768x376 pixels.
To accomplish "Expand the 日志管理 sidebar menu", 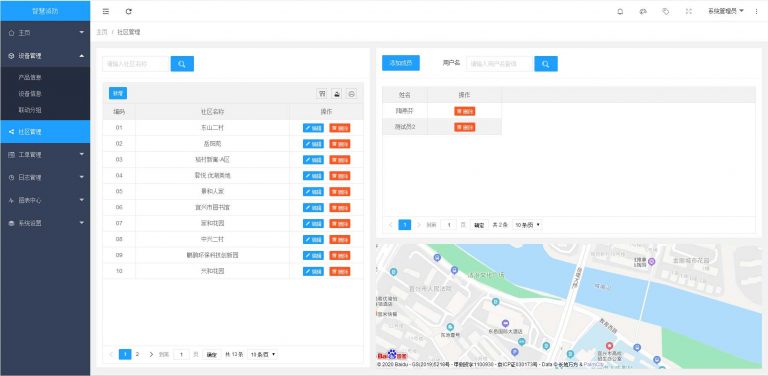I will point(45,177).
